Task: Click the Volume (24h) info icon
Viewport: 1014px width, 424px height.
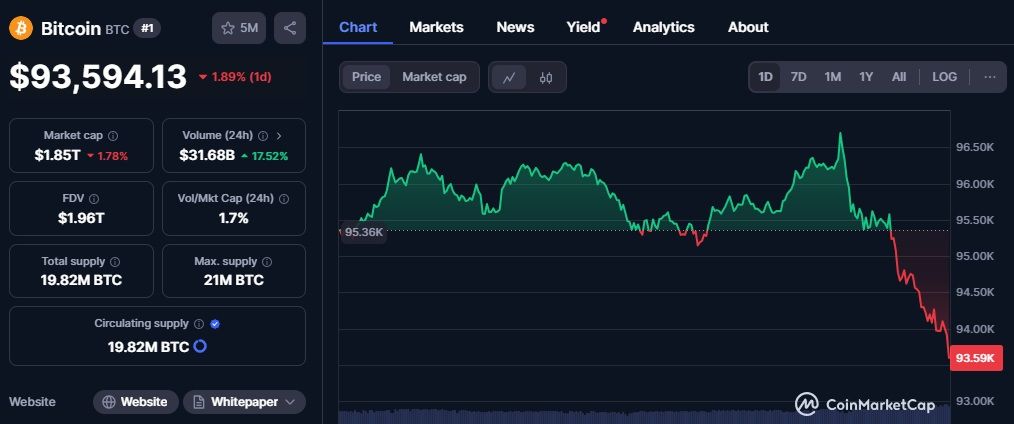Action: click(263, 136)
